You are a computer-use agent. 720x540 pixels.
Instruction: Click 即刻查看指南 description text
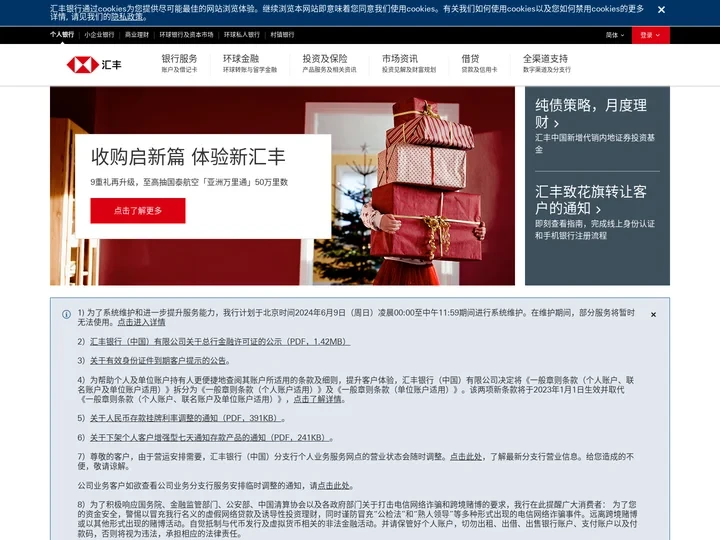pos(595,230)
